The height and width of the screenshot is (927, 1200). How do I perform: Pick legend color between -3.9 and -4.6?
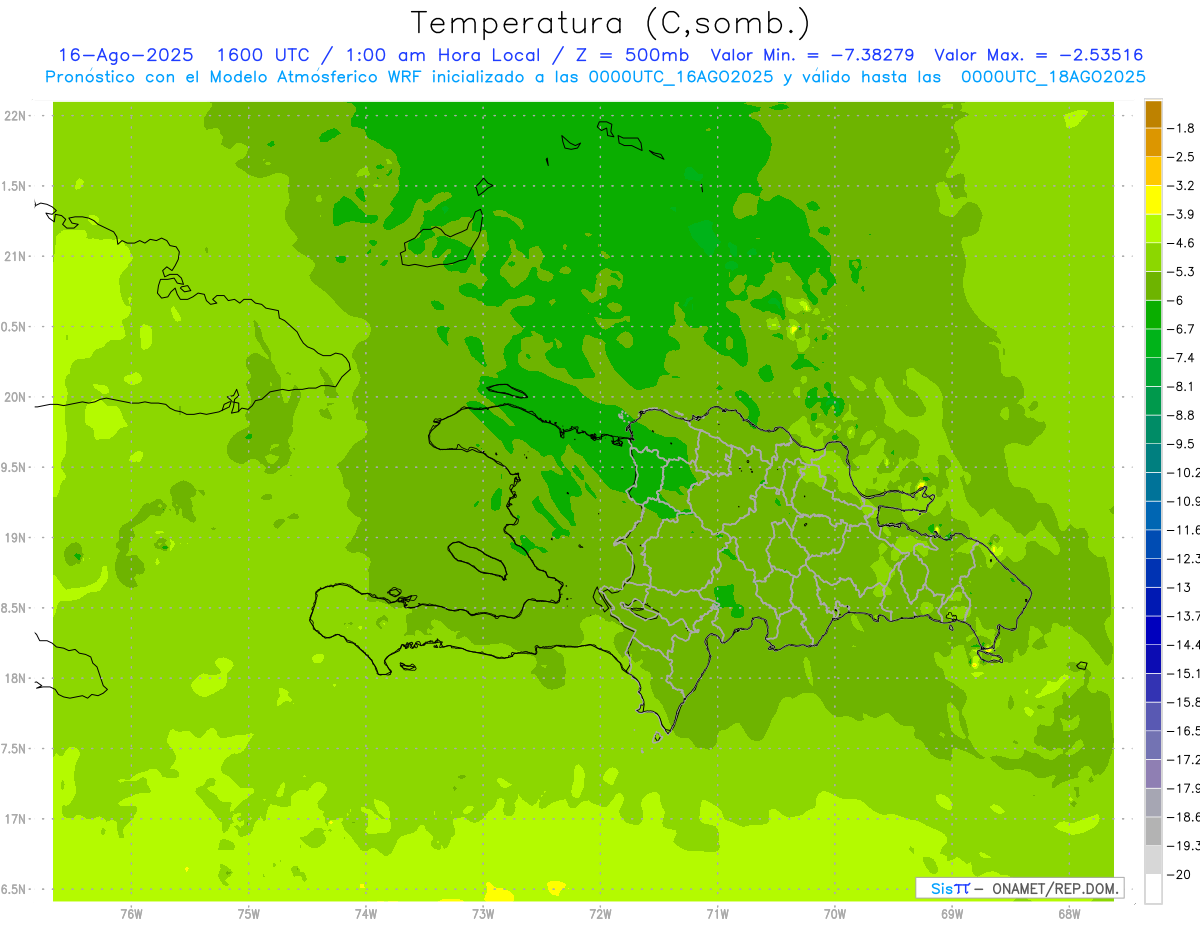click(x=1153, y=229)
